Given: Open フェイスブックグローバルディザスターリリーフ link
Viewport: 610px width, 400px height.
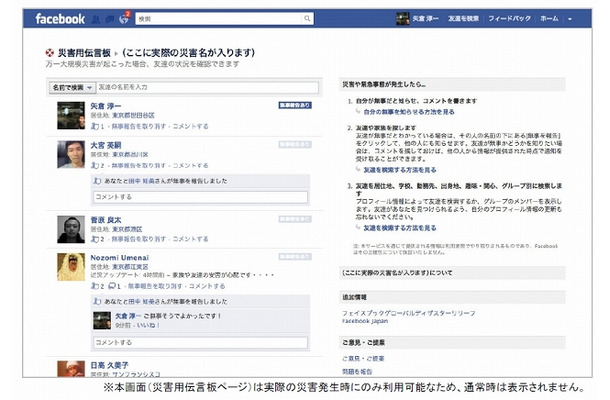Looking at the screenshot, I should (x=408, y=313).
